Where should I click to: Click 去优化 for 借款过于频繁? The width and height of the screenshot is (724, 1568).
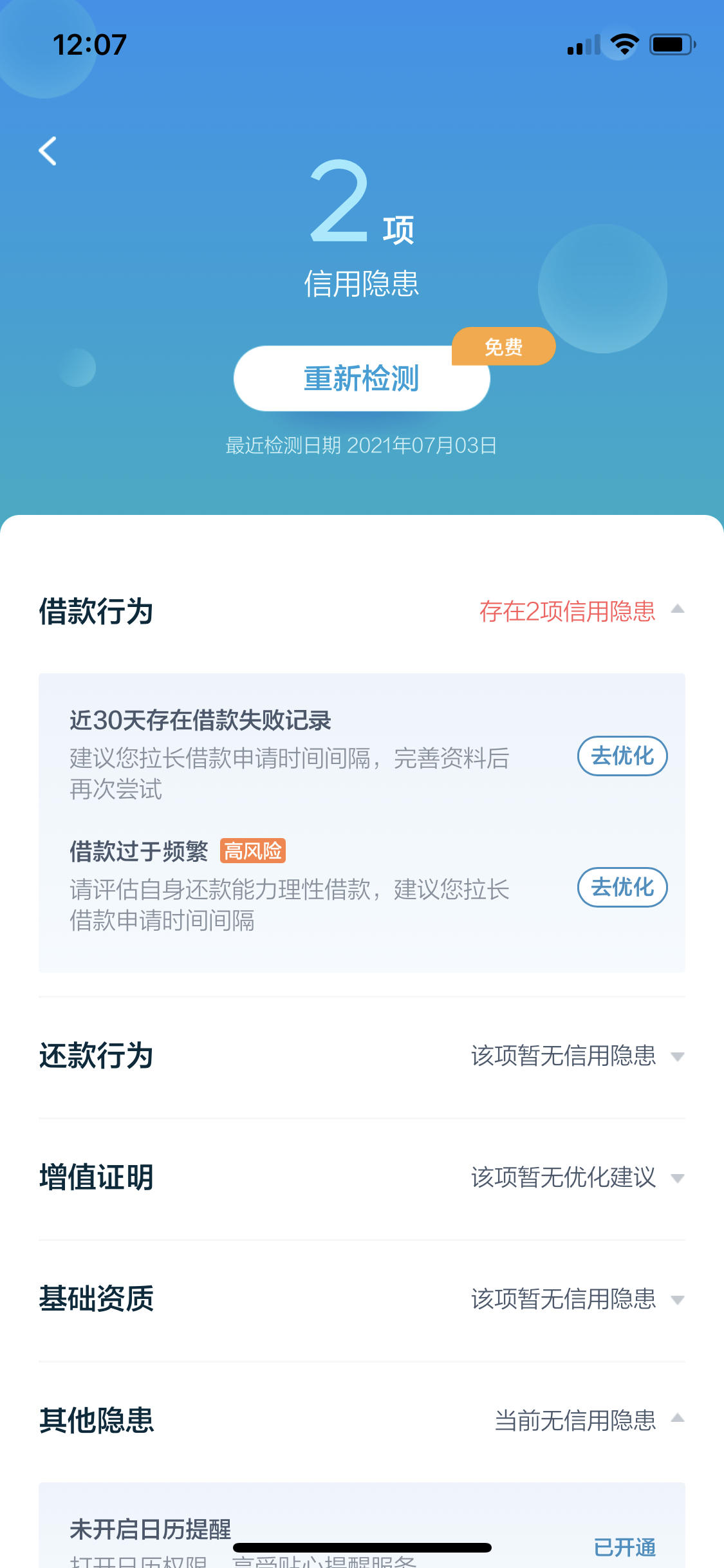[622, 887]
